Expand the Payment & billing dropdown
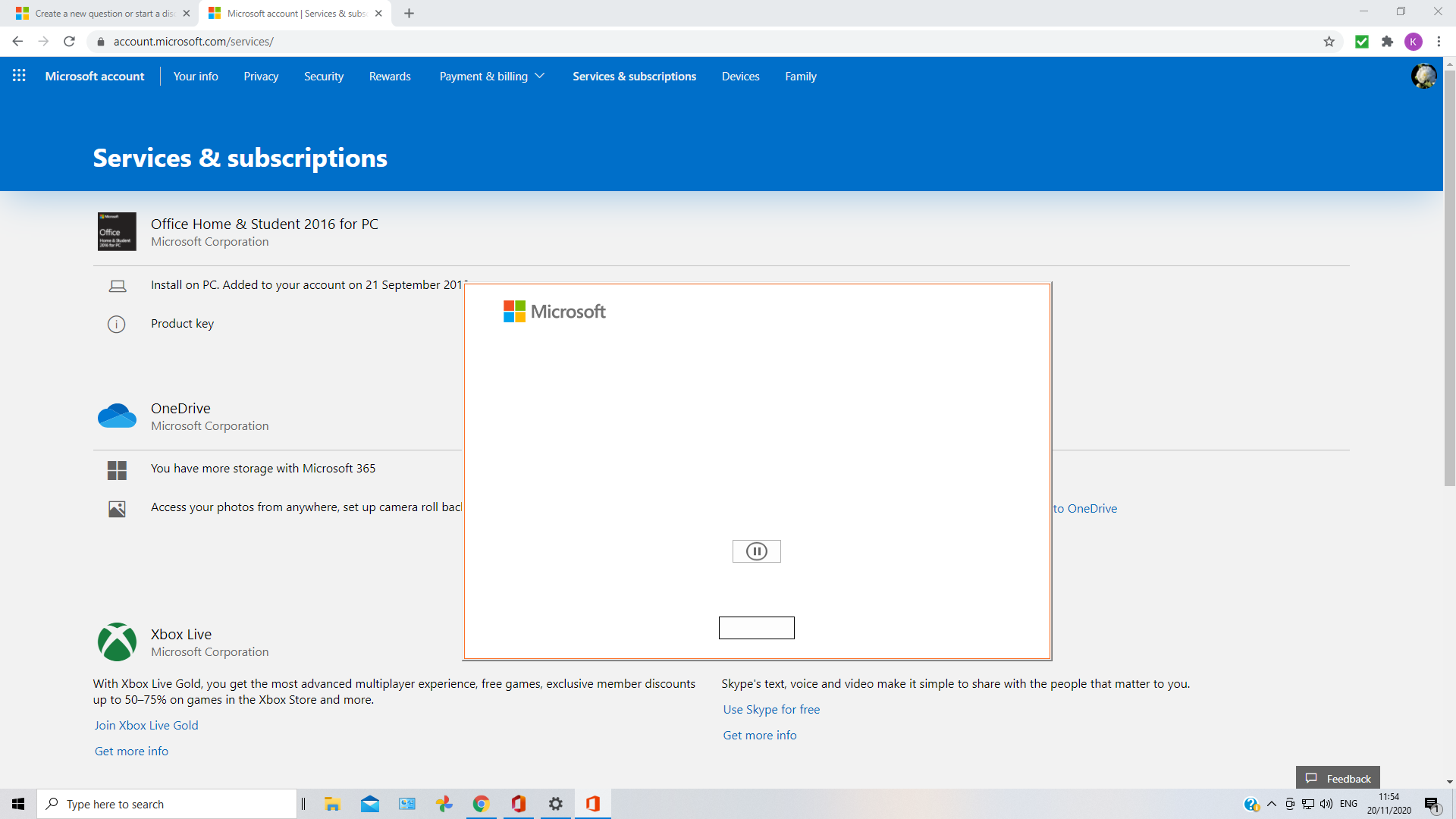Screen dimensions: 1456x819 coord(491,76)
